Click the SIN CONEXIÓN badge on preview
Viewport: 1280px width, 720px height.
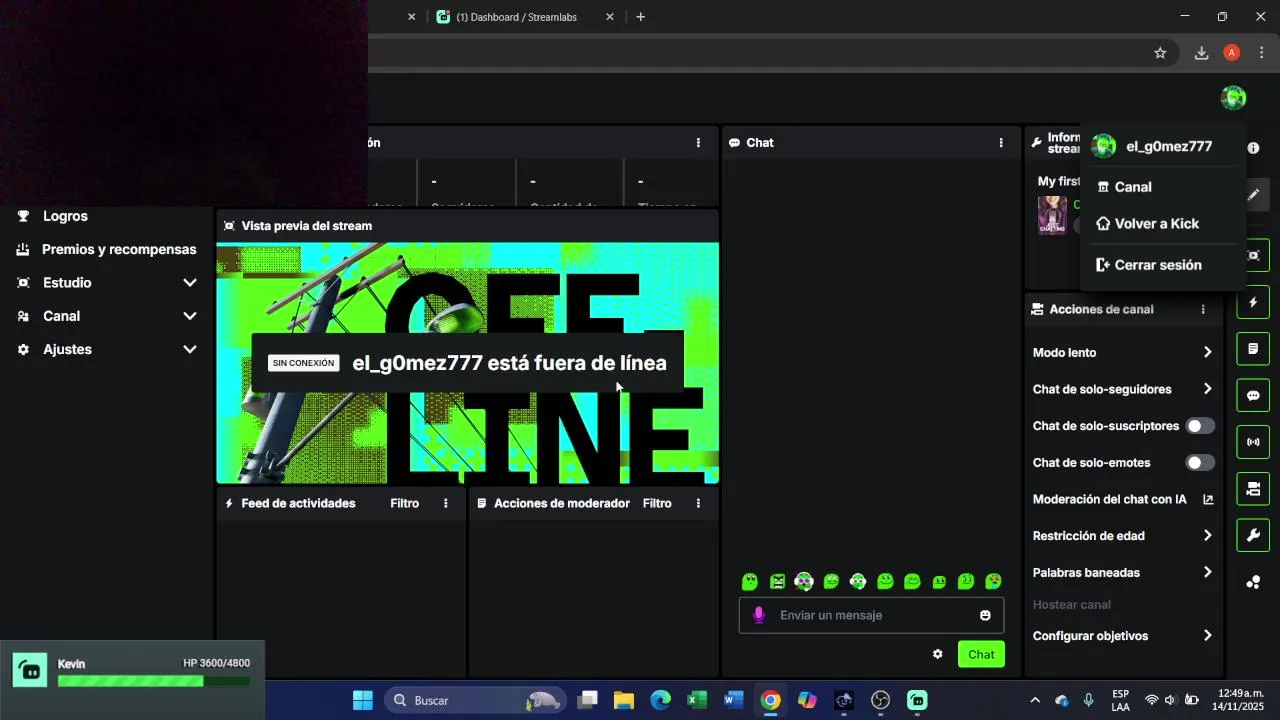(x=303, y=363)
